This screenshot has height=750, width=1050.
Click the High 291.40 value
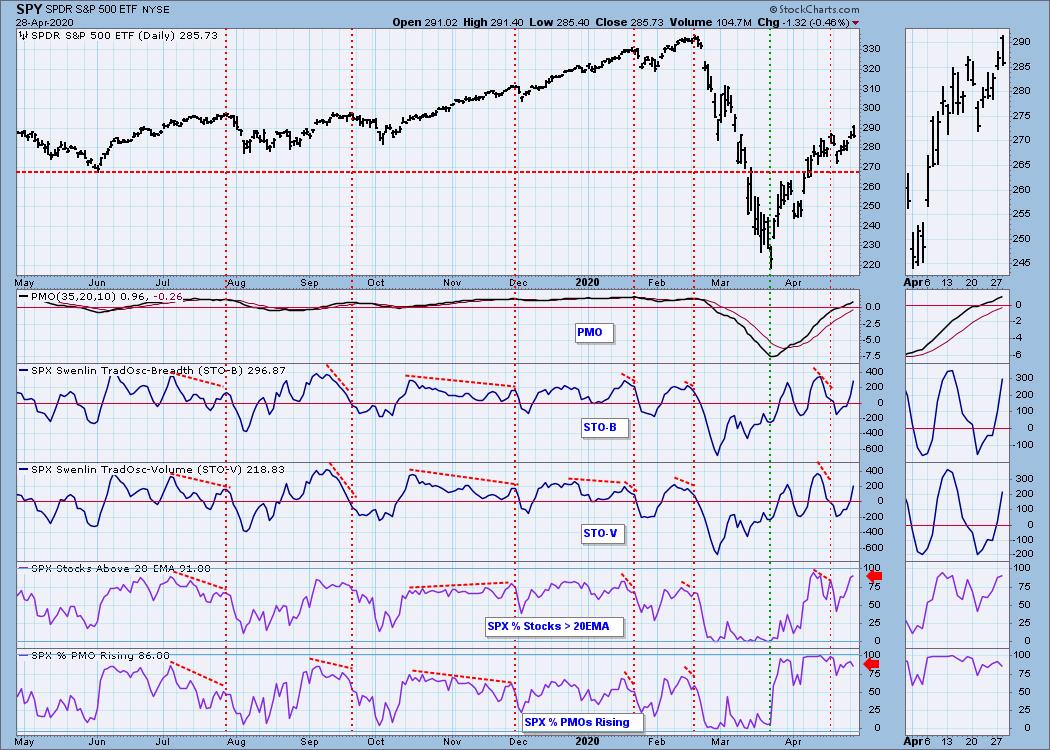[493, 22]
